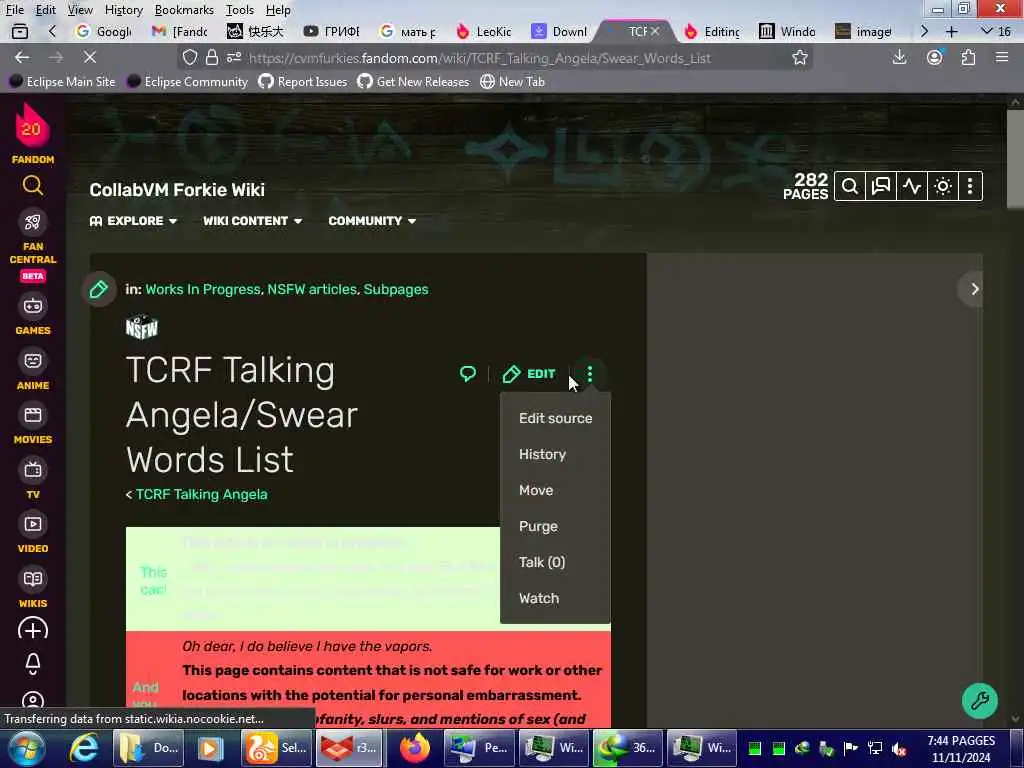Open the Bookmarks menu in menubar
This screenshot has height=768, width=1024.
click(x=184, y=10)
